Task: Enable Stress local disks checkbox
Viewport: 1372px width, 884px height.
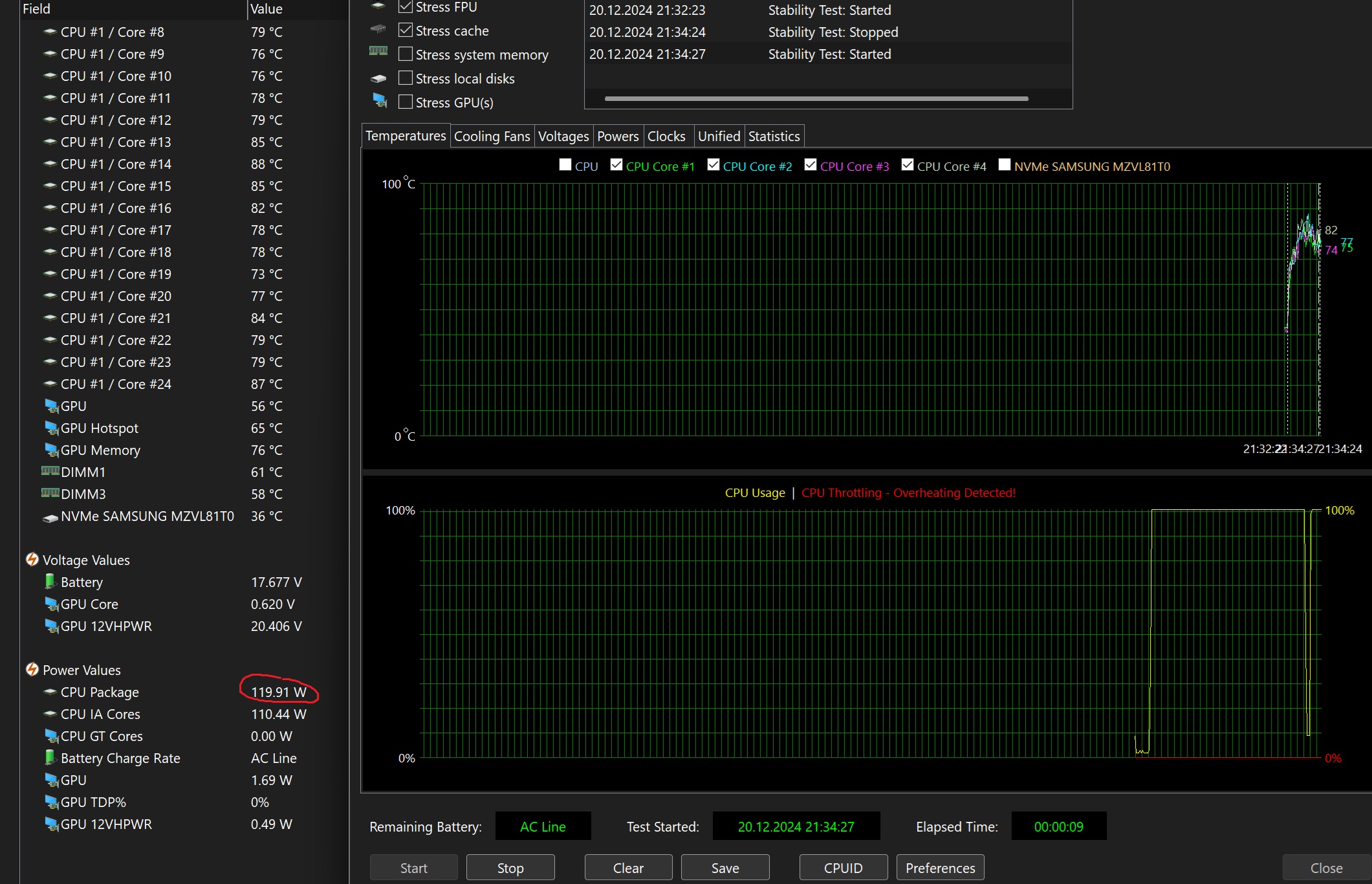Action: tap(406, 78)
